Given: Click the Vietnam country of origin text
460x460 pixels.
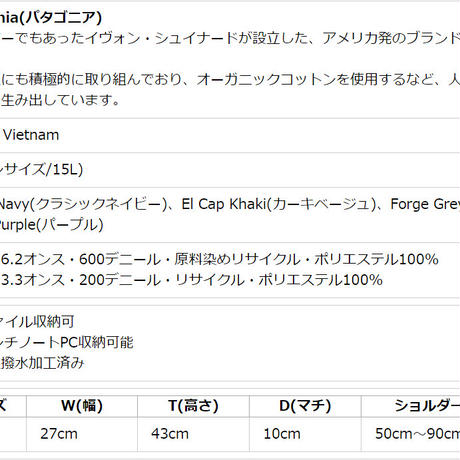Looking at the screenshot, I should (x=31, y=135).
